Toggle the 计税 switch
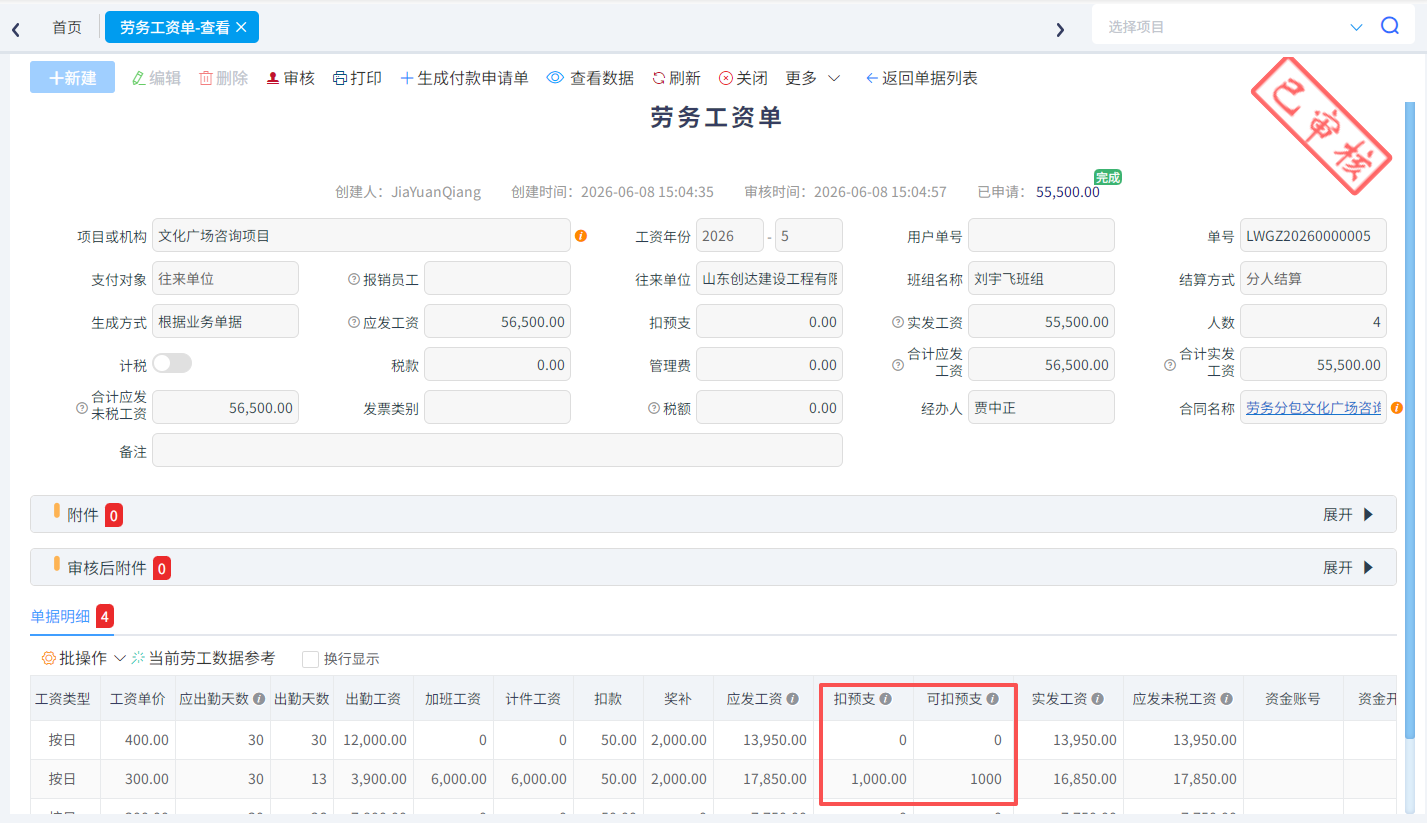Image resolution: width=1427 pixels, height=823 pixels. 172,363
